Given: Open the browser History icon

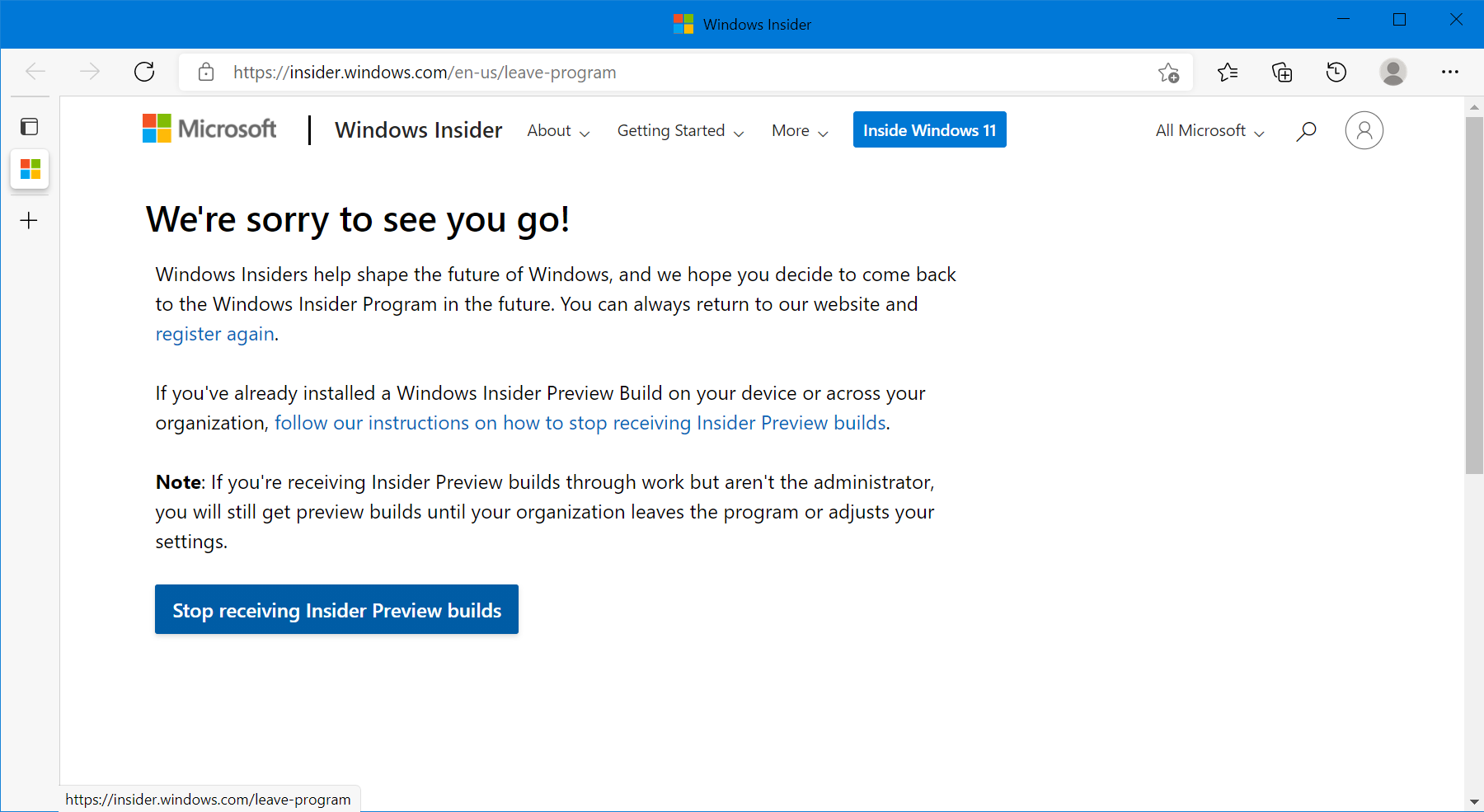Looking at the screenshot, I should (1336, 73).
